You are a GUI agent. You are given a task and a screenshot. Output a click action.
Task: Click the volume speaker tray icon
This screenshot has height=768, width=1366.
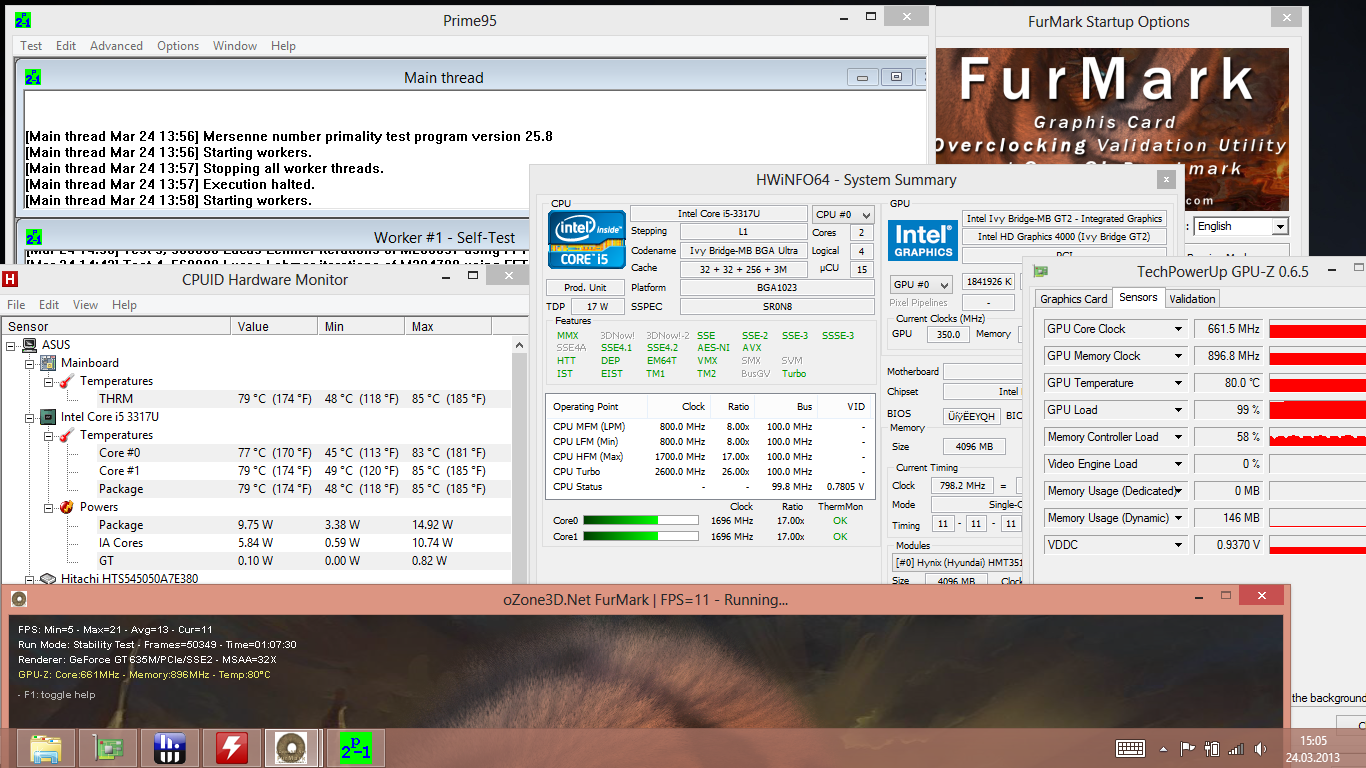coord(1259,748)
